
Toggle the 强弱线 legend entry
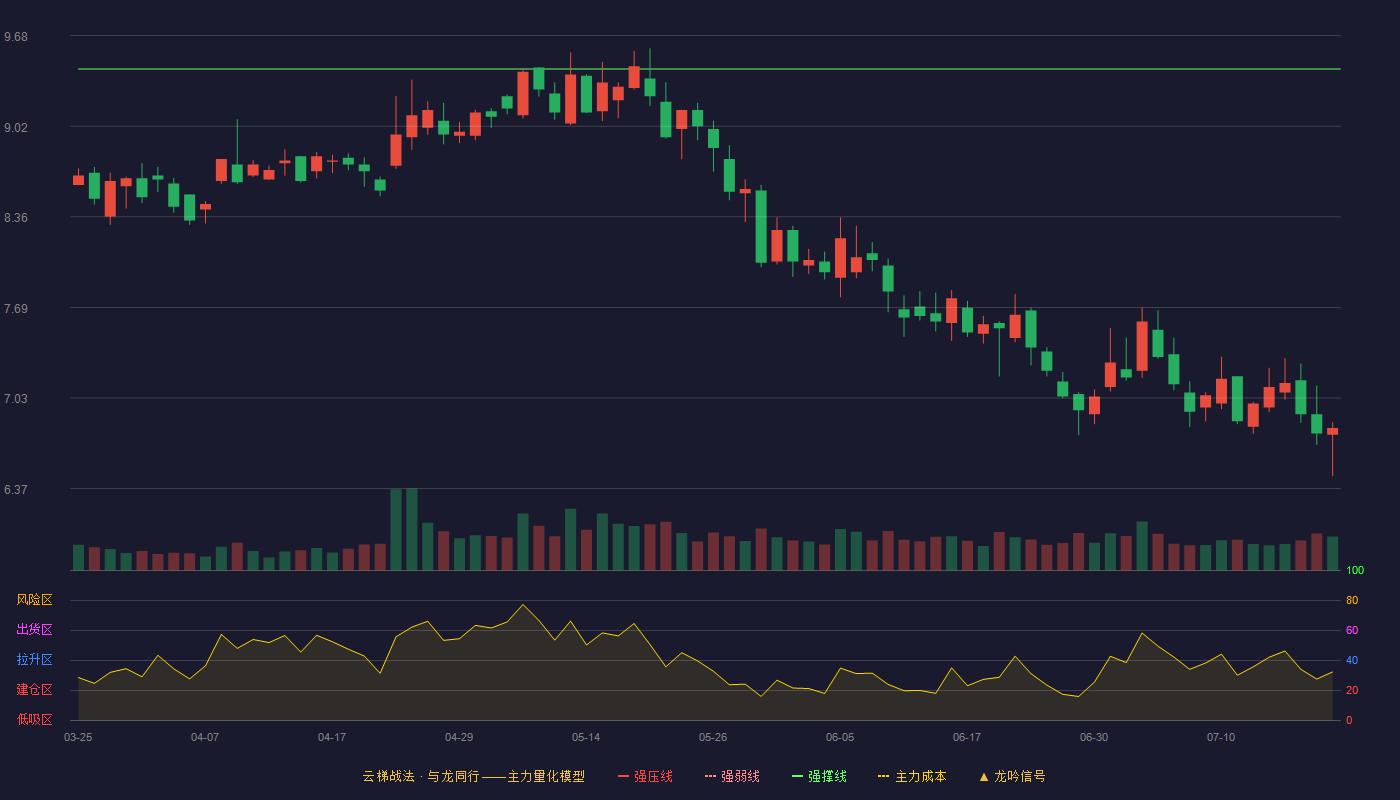[x=732, y=776]
